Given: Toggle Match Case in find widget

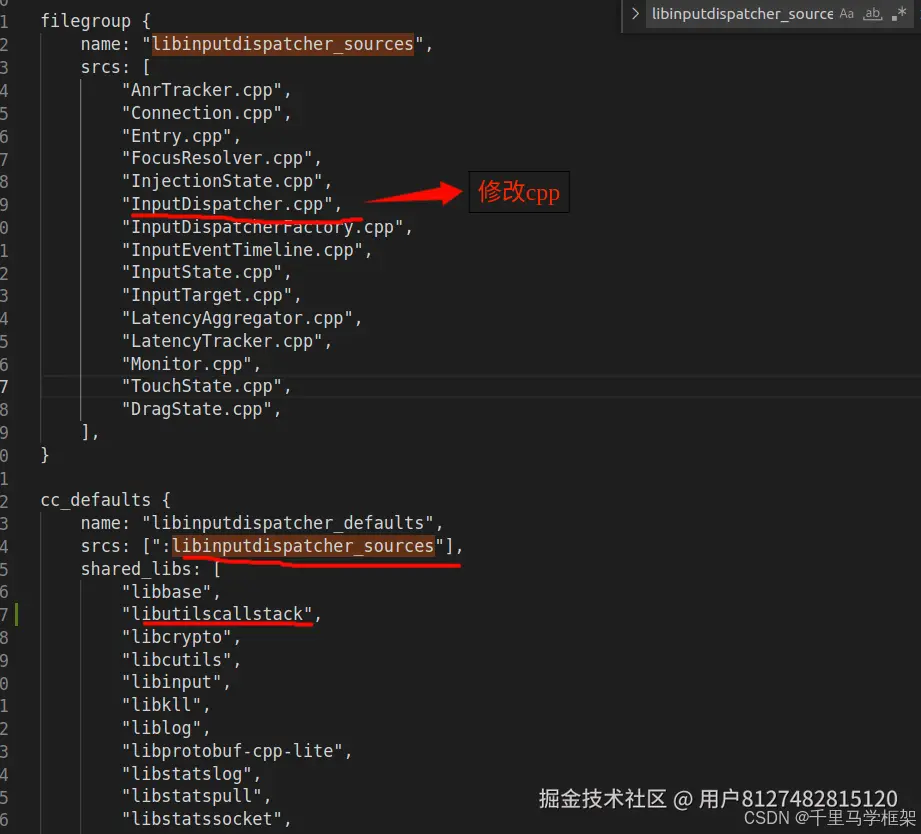Looking at the screenshot, I should coord(846,14).
